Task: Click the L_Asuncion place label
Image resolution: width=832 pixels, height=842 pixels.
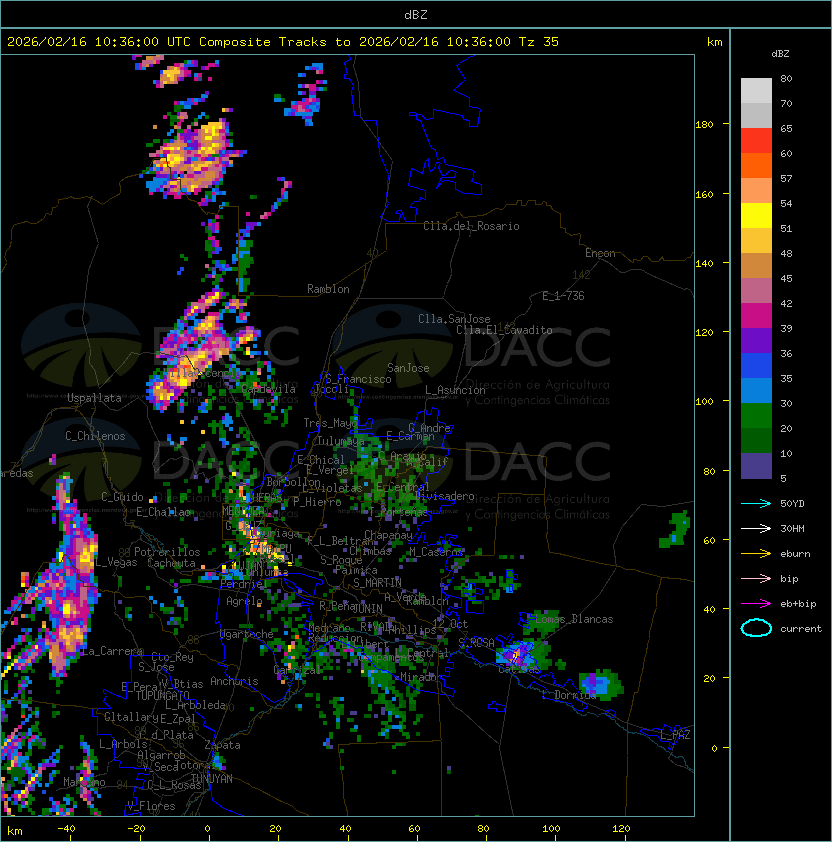Action: coord(455,390)
